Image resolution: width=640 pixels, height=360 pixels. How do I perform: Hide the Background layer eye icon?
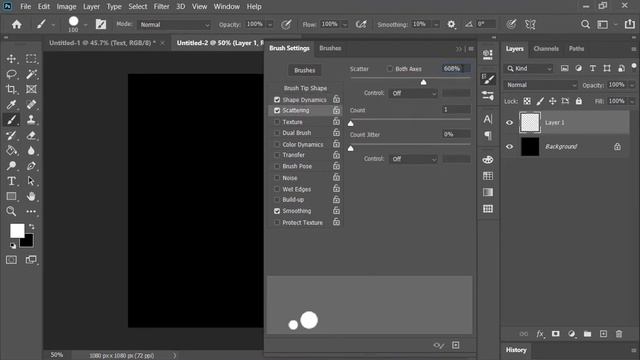(x=509, y=147)
